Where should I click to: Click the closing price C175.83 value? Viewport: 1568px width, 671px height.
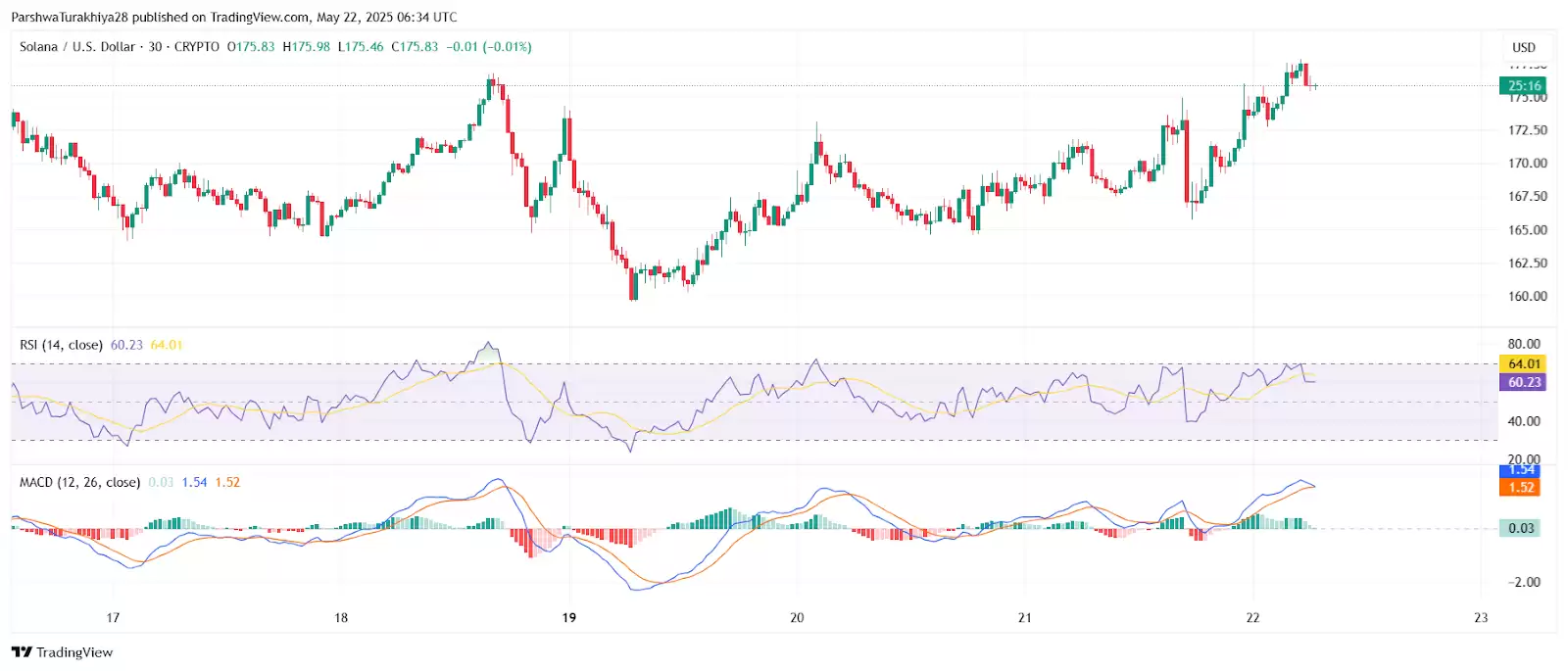click(x=415, y=47)
